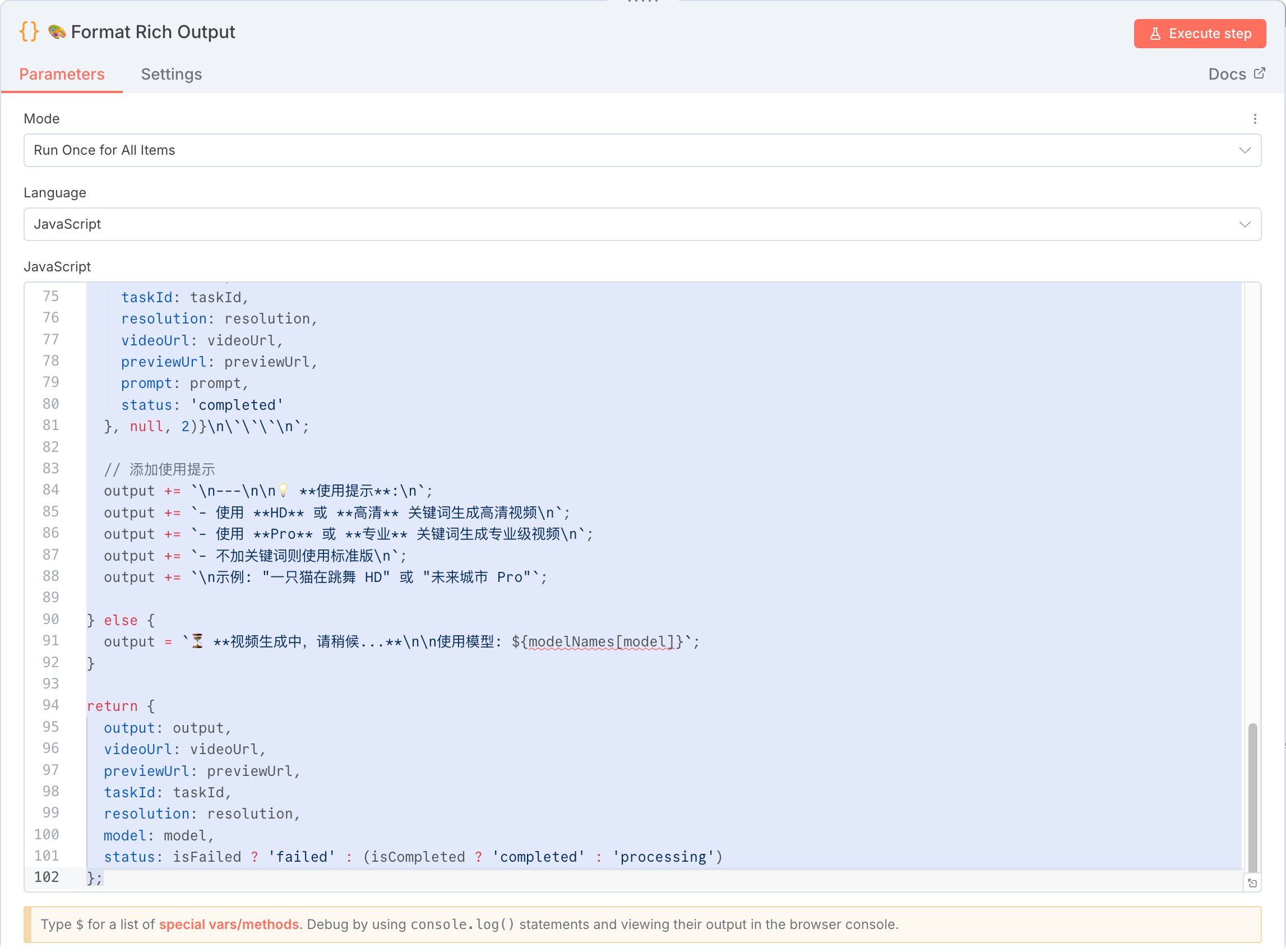Click the code editor vertical scrollbar thumb

1252,797
